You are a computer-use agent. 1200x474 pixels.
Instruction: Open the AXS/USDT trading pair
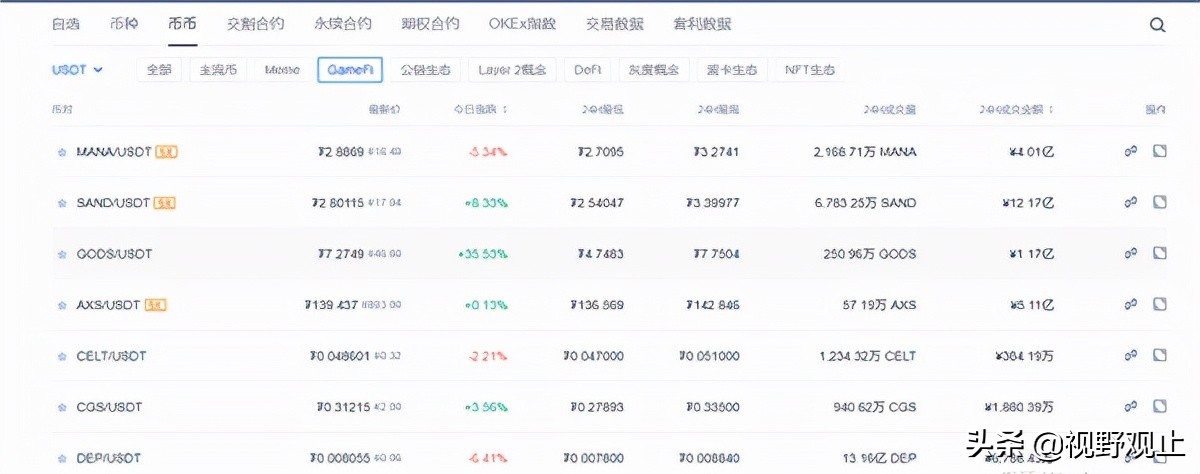point(108,305)
